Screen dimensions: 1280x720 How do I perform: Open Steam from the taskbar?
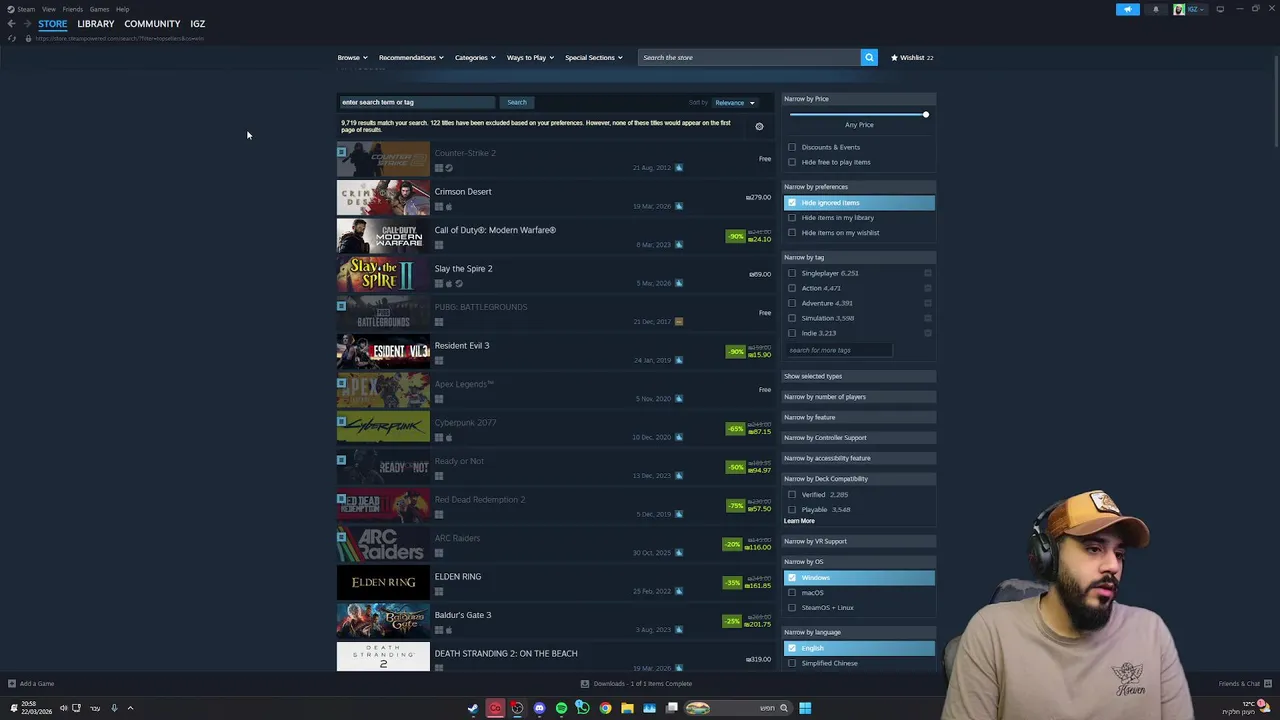click(473, 708)
